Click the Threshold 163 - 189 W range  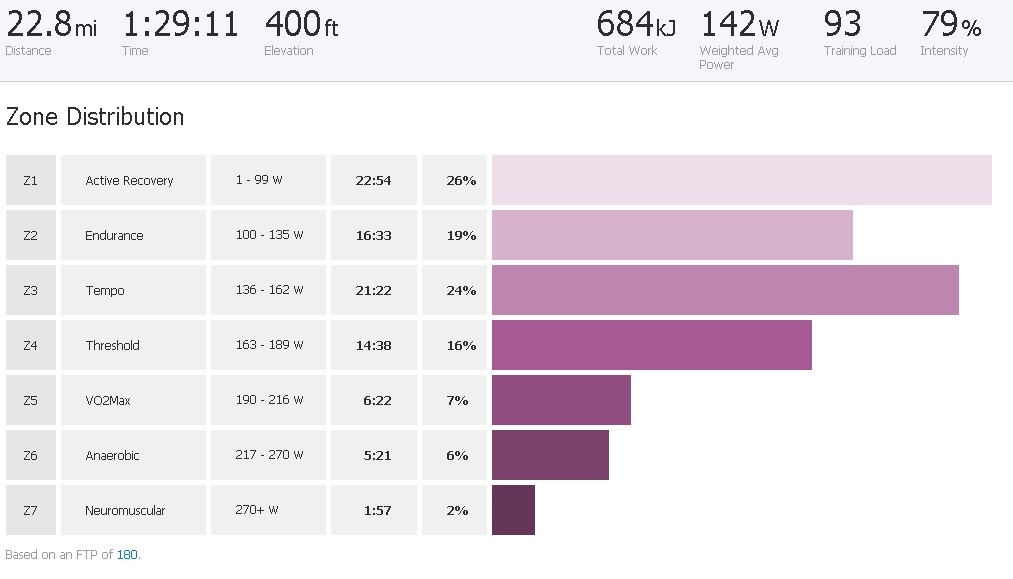click(x=269, y=346)
